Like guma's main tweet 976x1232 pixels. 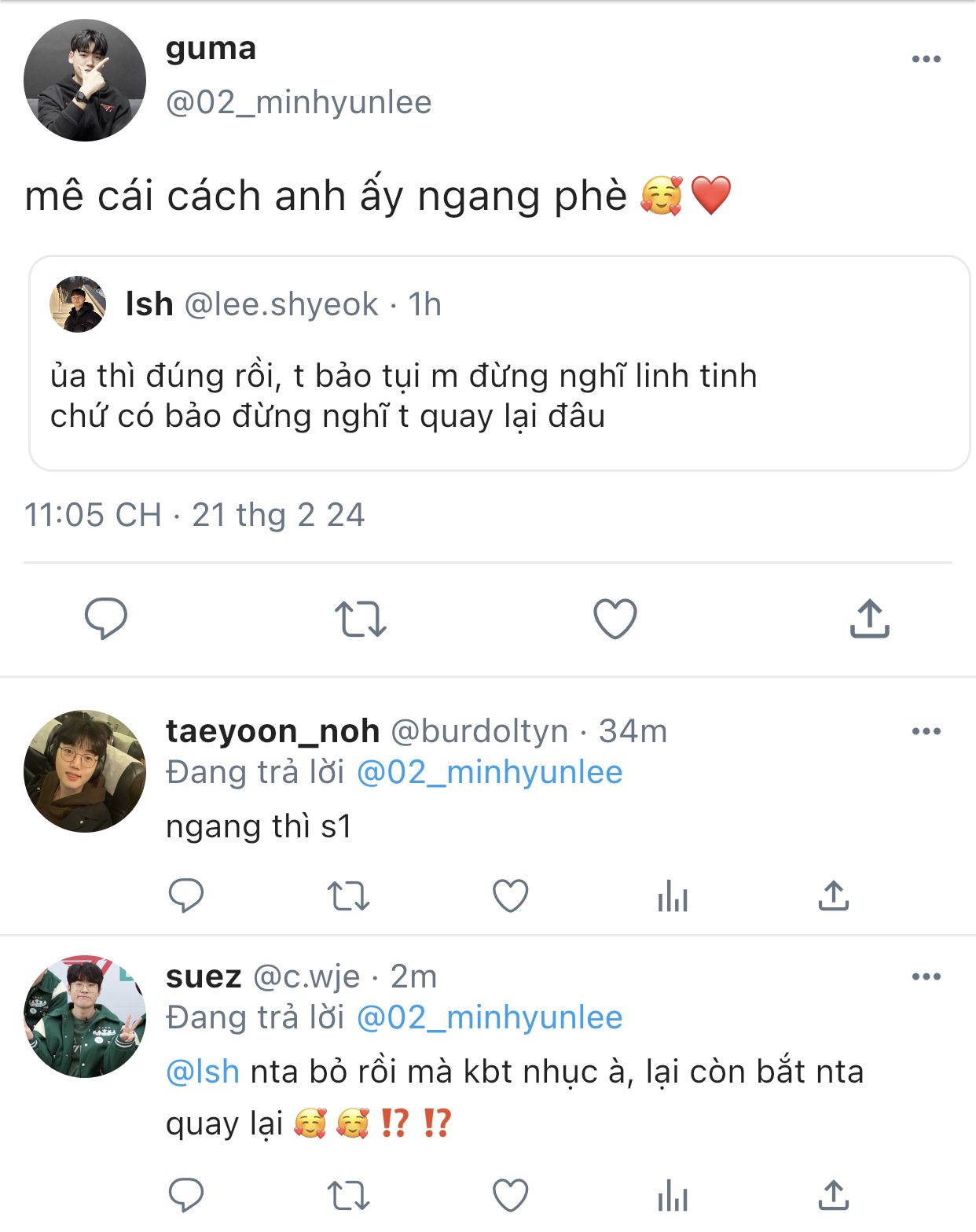pyautogui.click(x=615, y=618)
